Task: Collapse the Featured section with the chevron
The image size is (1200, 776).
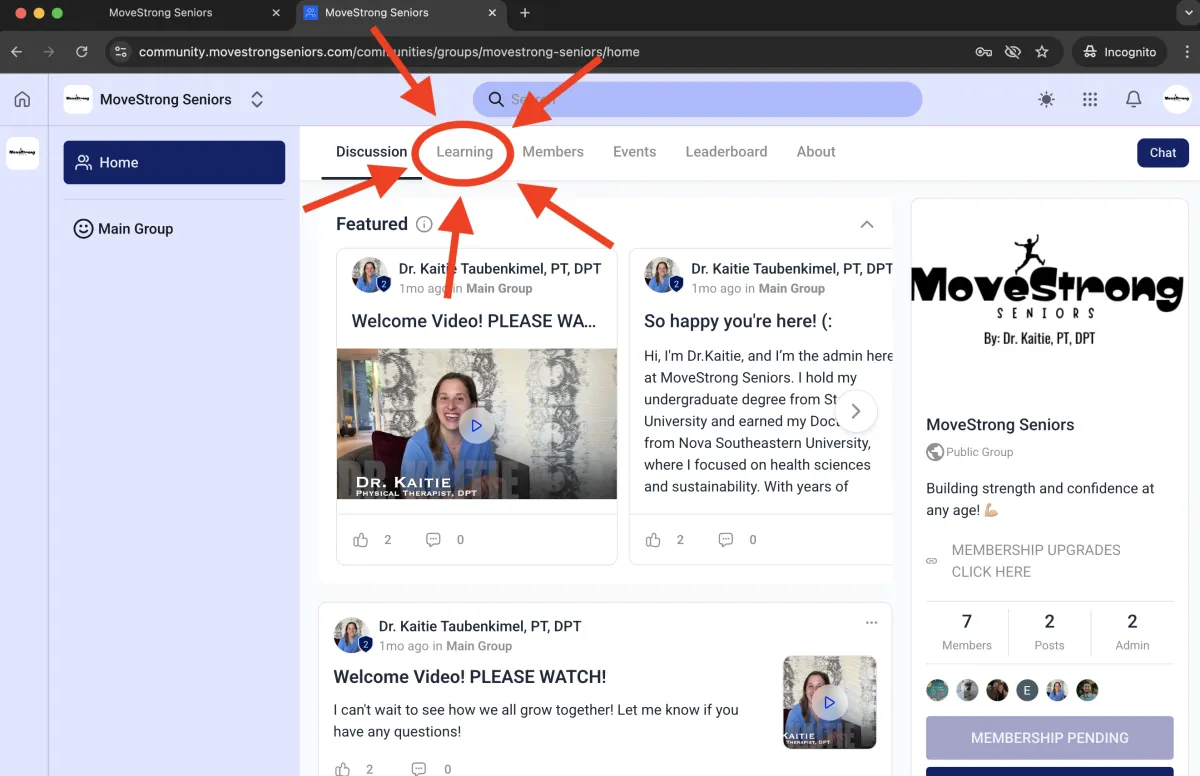Action: 867,224
